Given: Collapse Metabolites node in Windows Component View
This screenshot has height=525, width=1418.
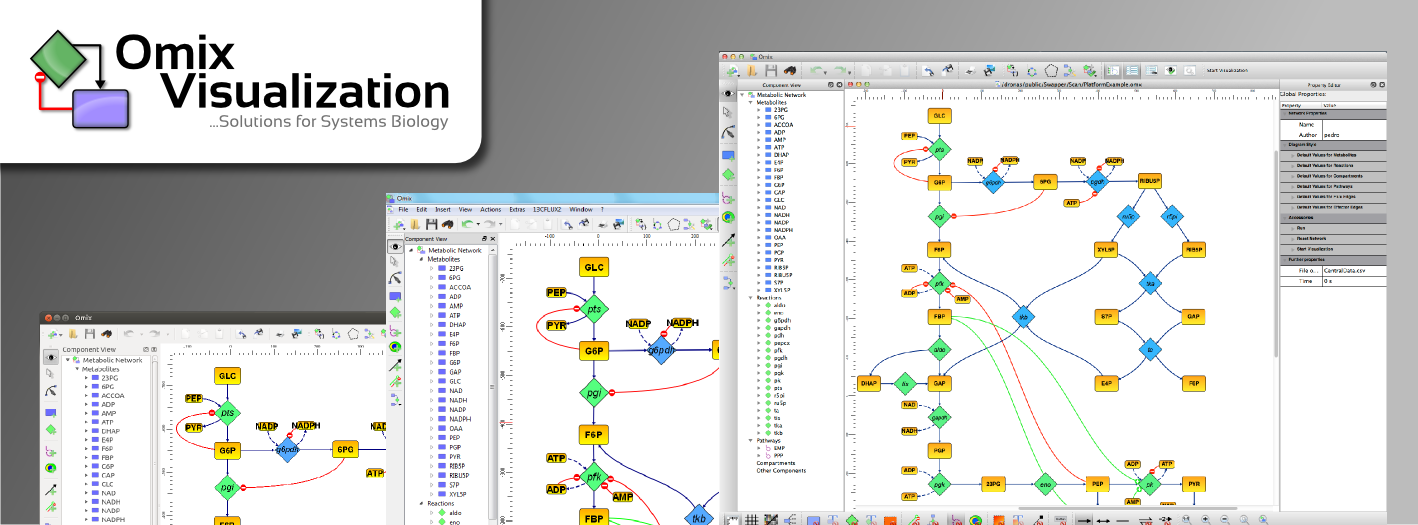Looking at the screenshot, I should [x=421, y=259].
